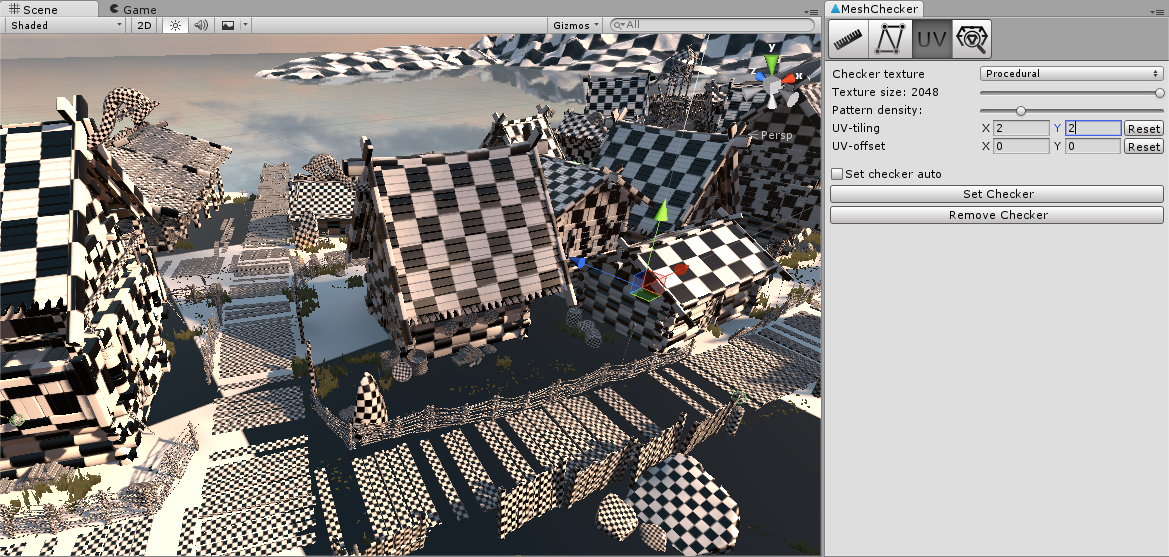The height and width of the screenshot is (557, 1169).
Task: Open the Shaded draw mode dropdown
Action: pos(65,25)
